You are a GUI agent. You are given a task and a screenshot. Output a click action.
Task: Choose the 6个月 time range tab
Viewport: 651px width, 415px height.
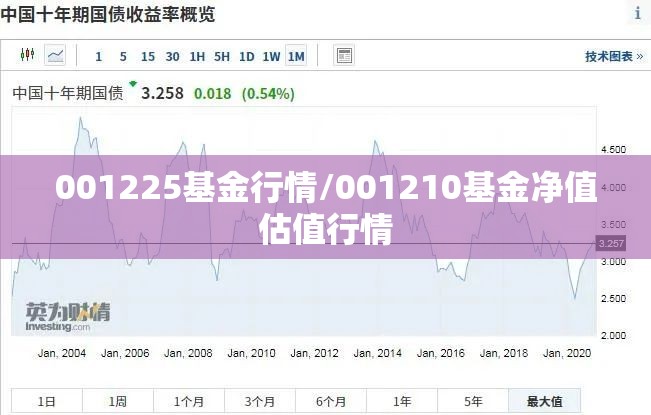[331, 401]
